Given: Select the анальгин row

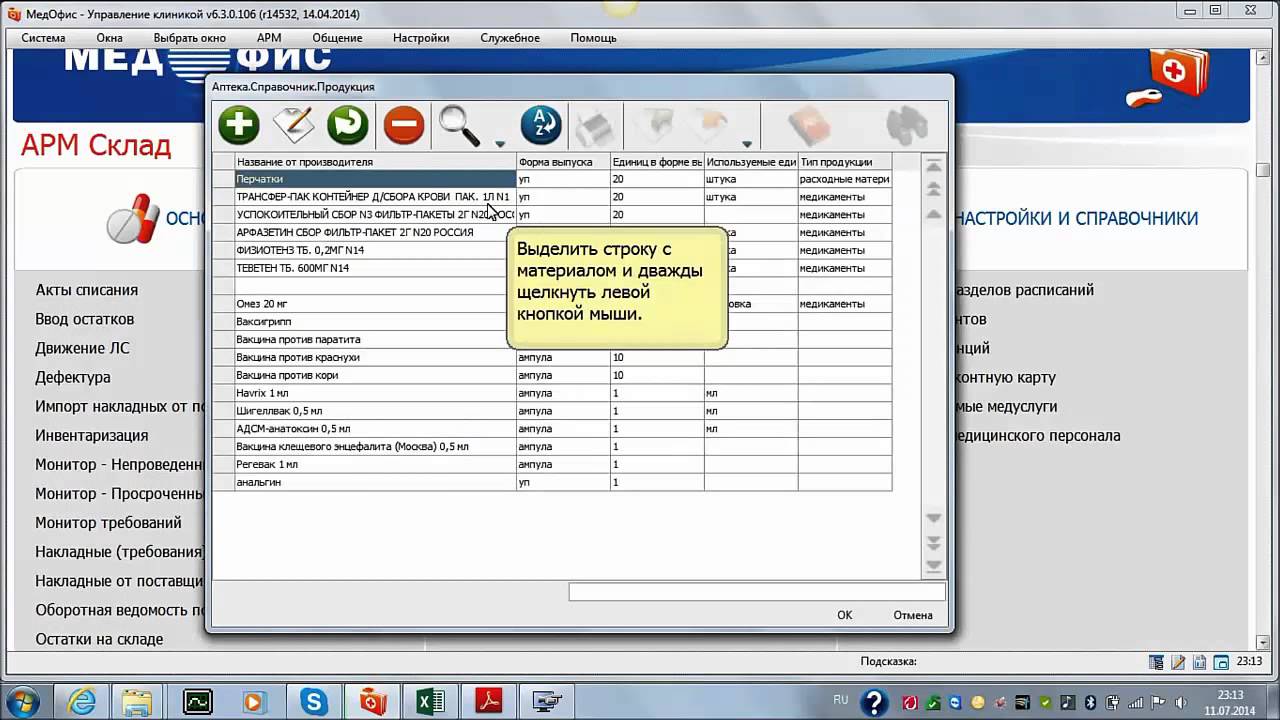Looking at the screenshot, I should (x=552, y=482).
